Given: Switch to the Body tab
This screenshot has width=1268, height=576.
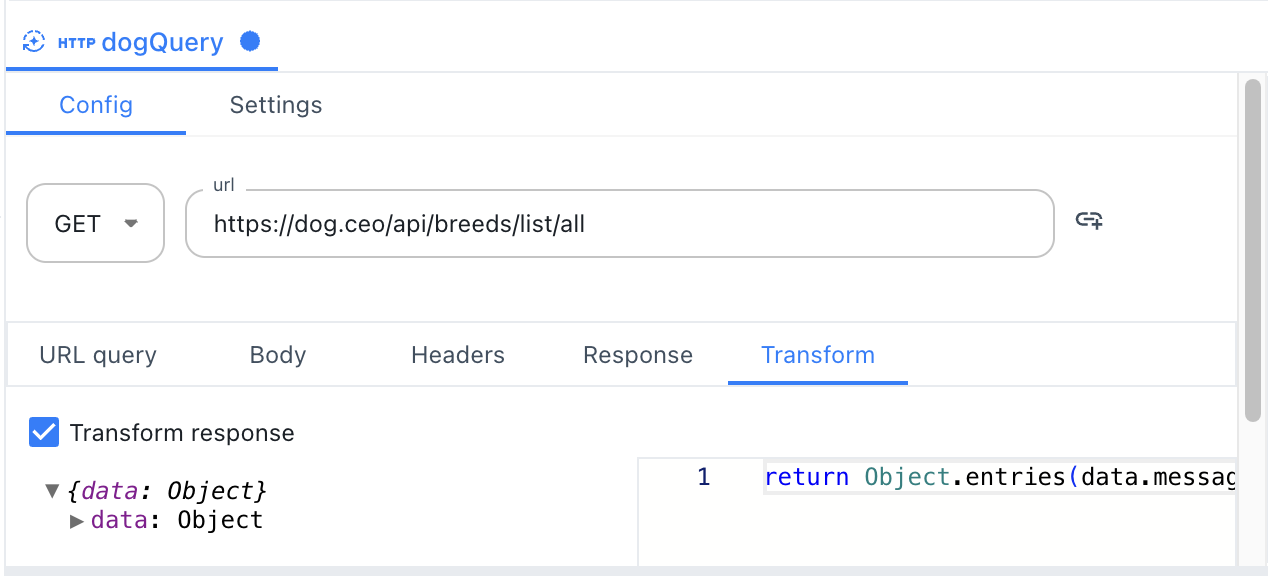Looking at the screenshot, I should 278,355.
